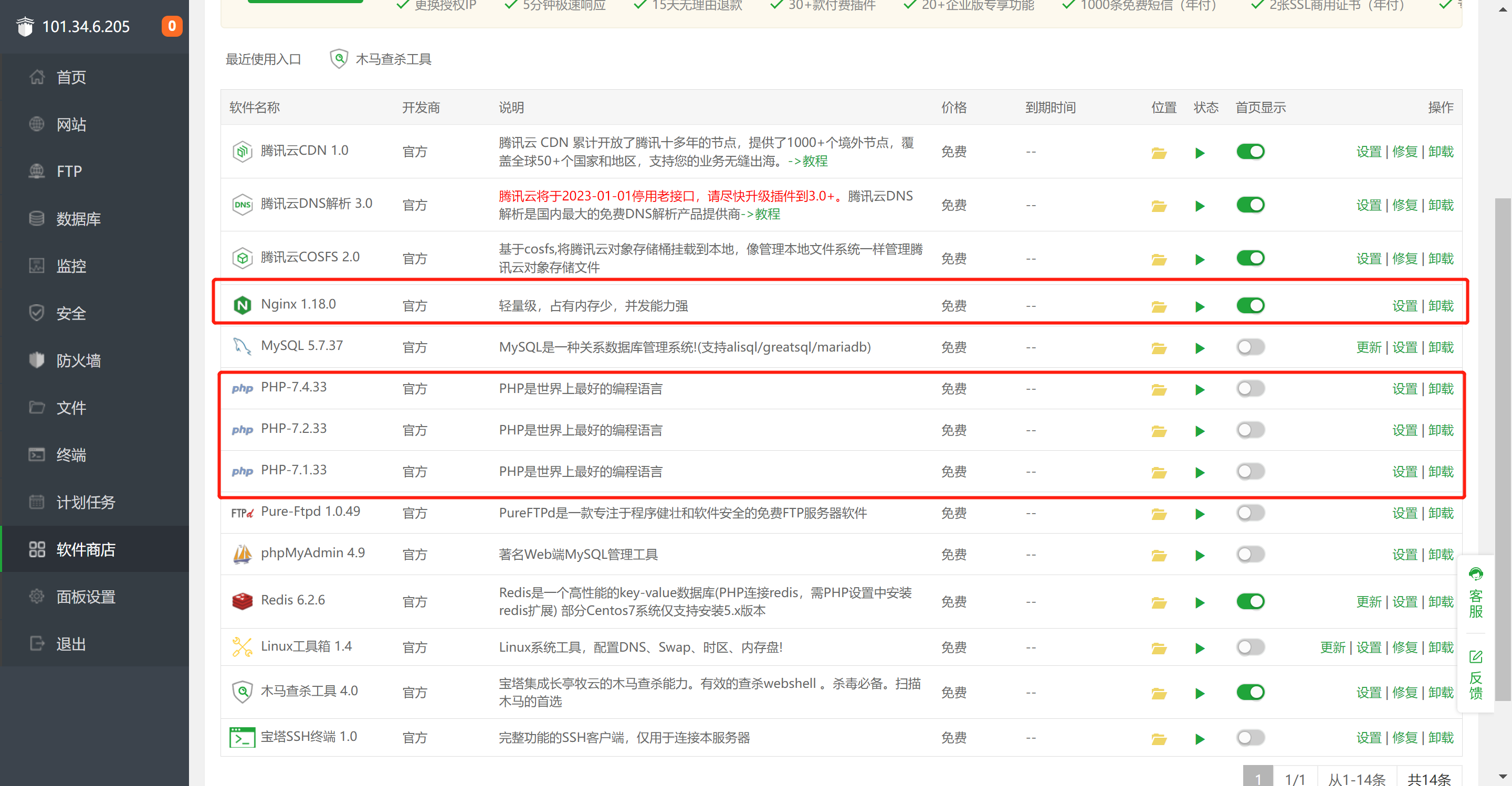Click status play icon for Linux工具箱 1.4
Viewport: 1512px width, 786px height.
[1200, 648]
